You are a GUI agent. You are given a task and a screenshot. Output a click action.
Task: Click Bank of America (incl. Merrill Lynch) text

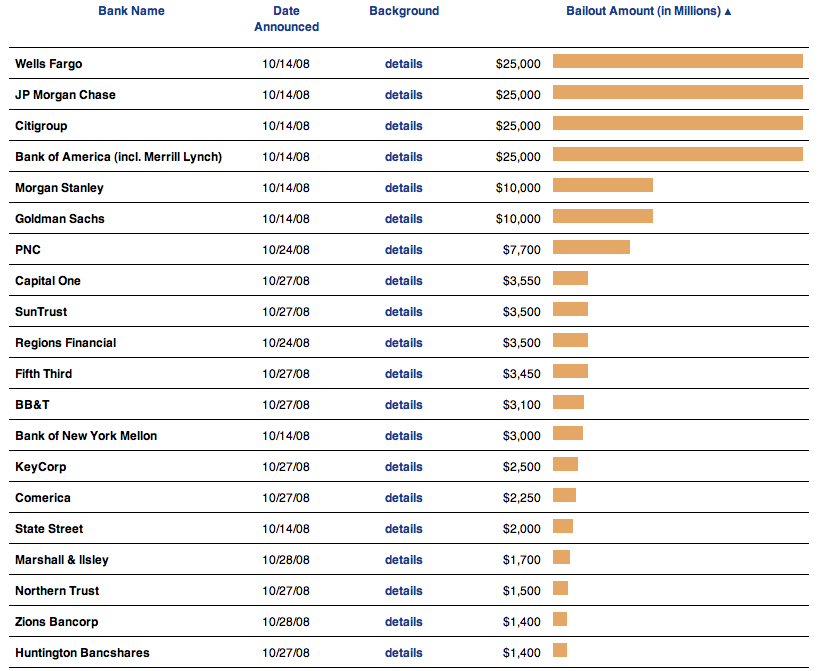pyautogui.click(x=118, y=156)
